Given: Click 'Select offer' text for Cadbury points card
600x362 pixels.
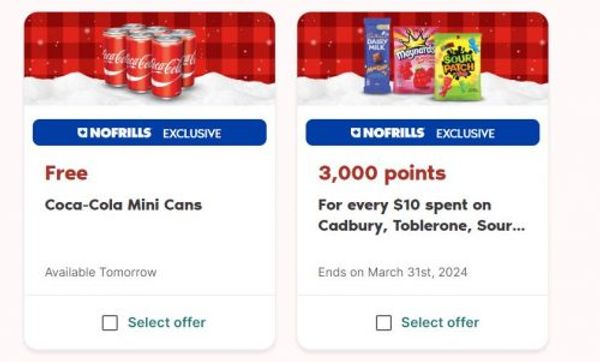Looking at the screenshot, I should pos(440,323).
